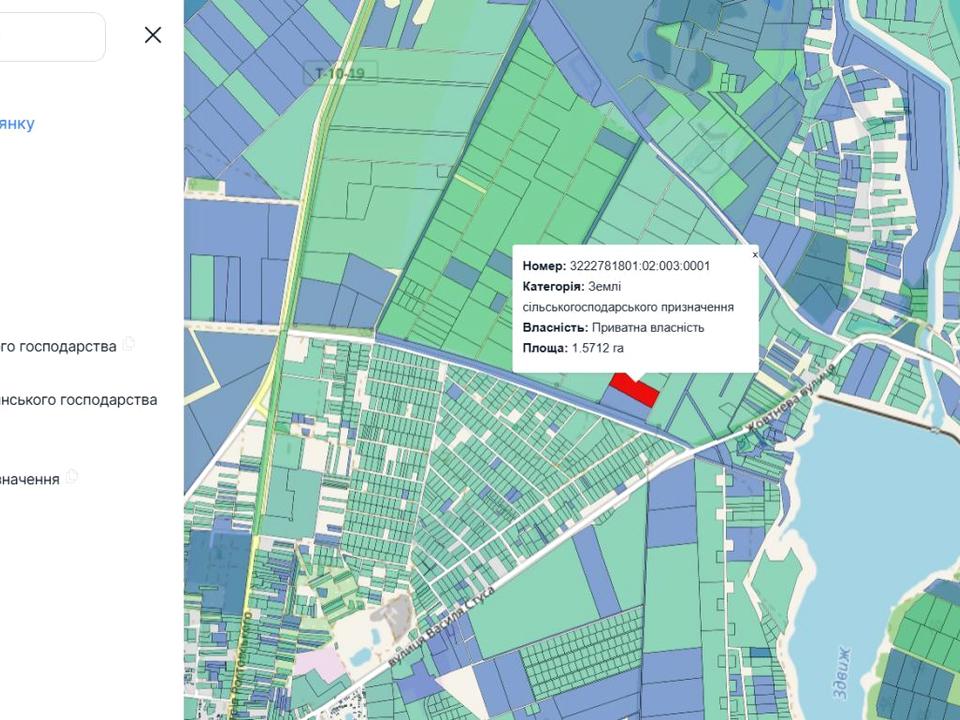Click the area value 1.5712 га

[x=597, y=348]
